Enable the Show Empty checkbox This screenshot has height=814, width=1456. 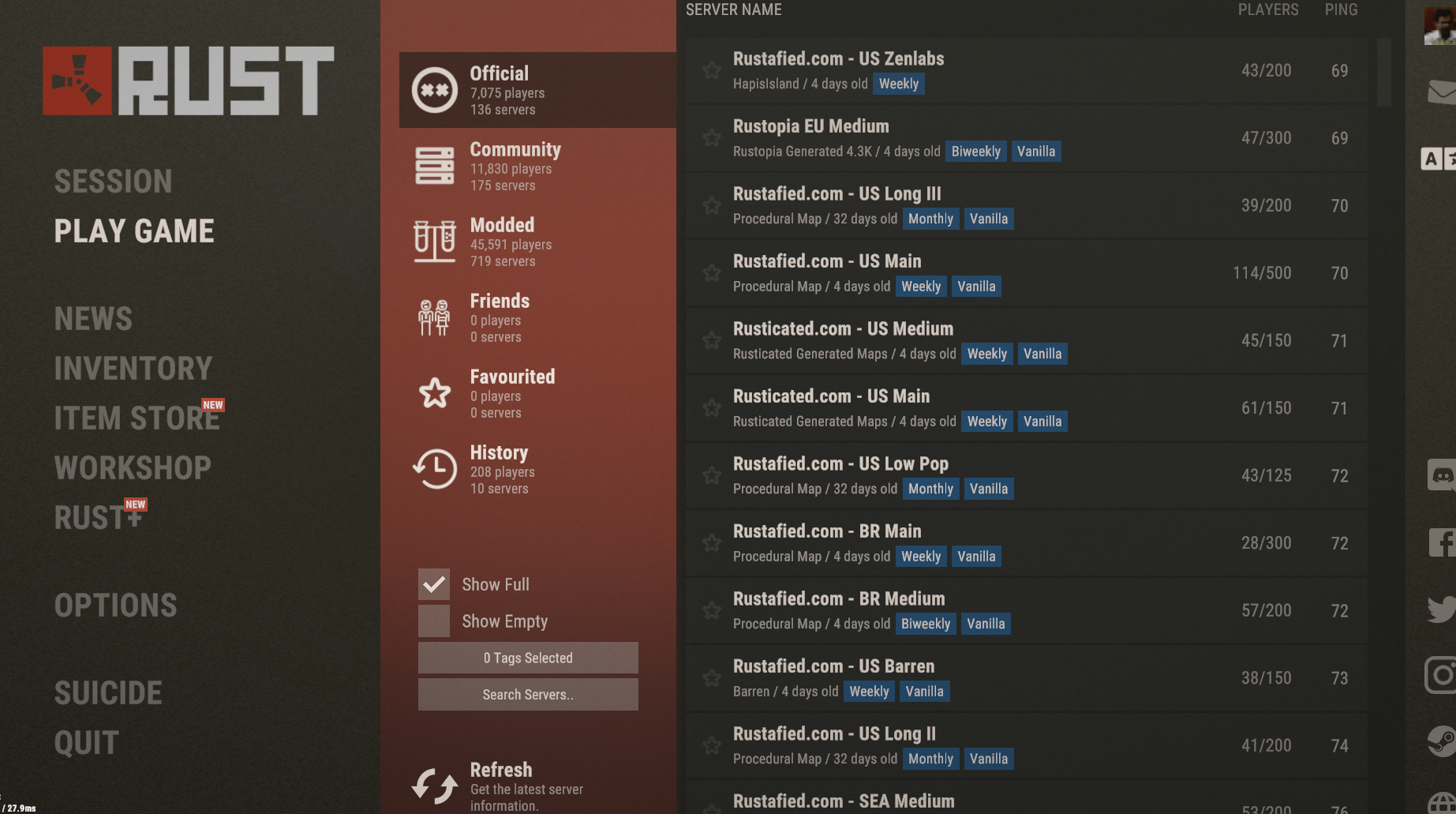pyautogui.click(x=434, y=621)
